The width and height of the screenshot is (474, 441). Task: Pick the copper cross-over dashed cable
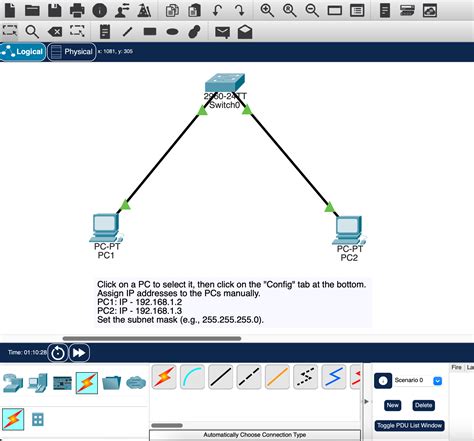click(x=249, y=377)
